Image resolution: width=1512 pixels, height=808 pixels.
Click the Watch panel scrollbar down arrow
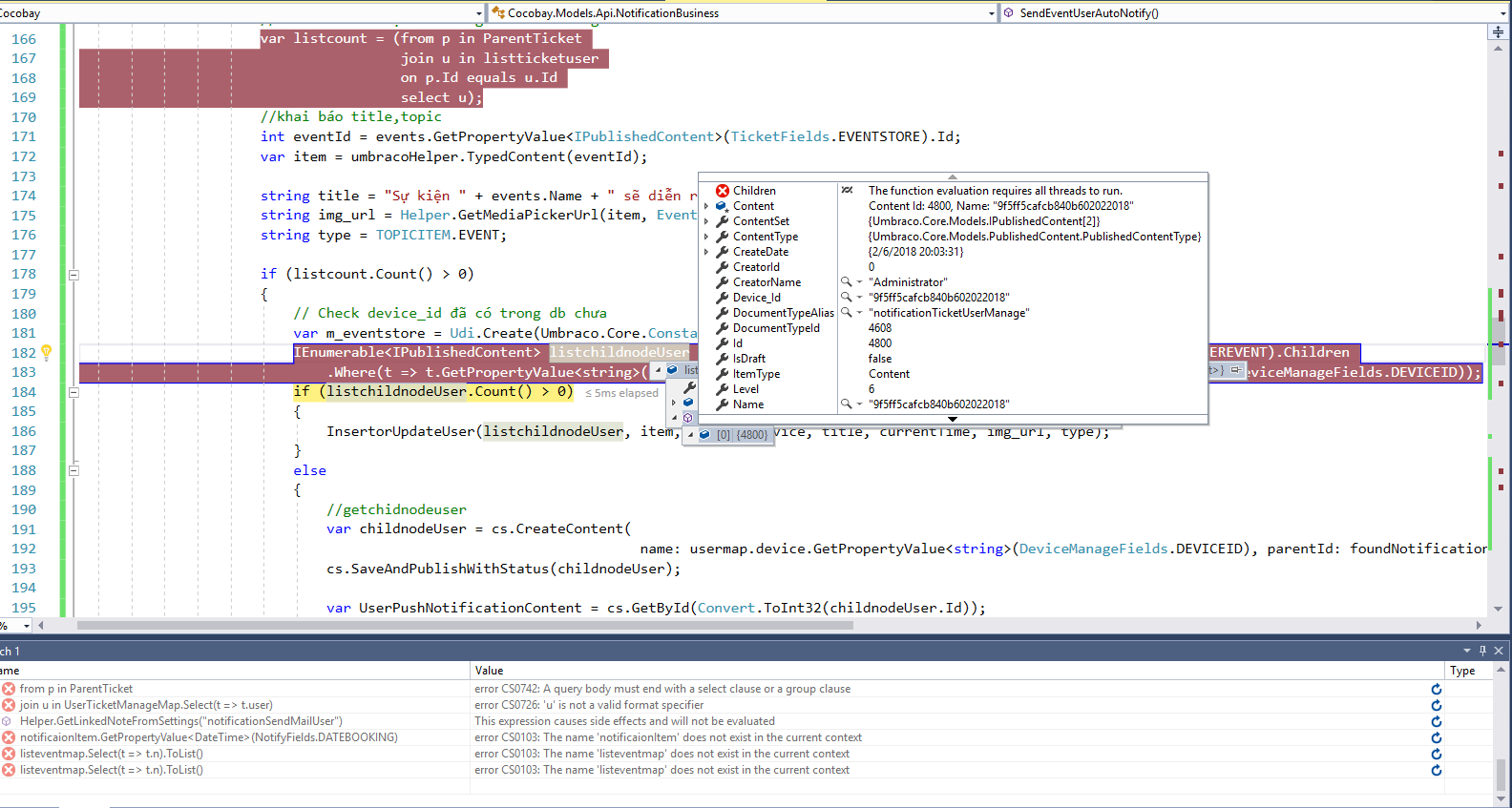click(1501, 799)
